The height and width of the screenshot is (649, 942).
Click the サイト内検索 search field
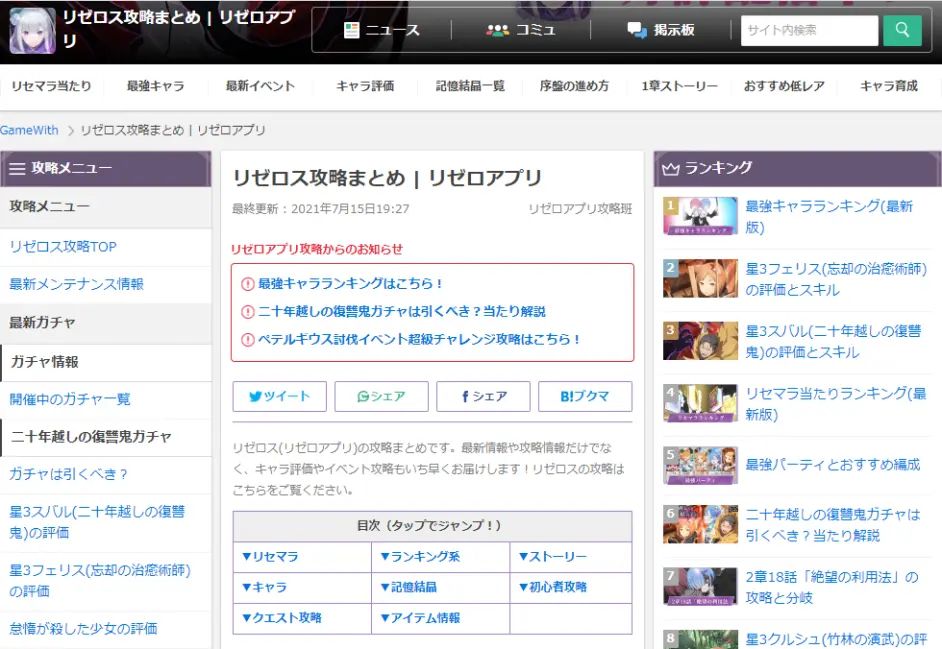tap(809, 30)
